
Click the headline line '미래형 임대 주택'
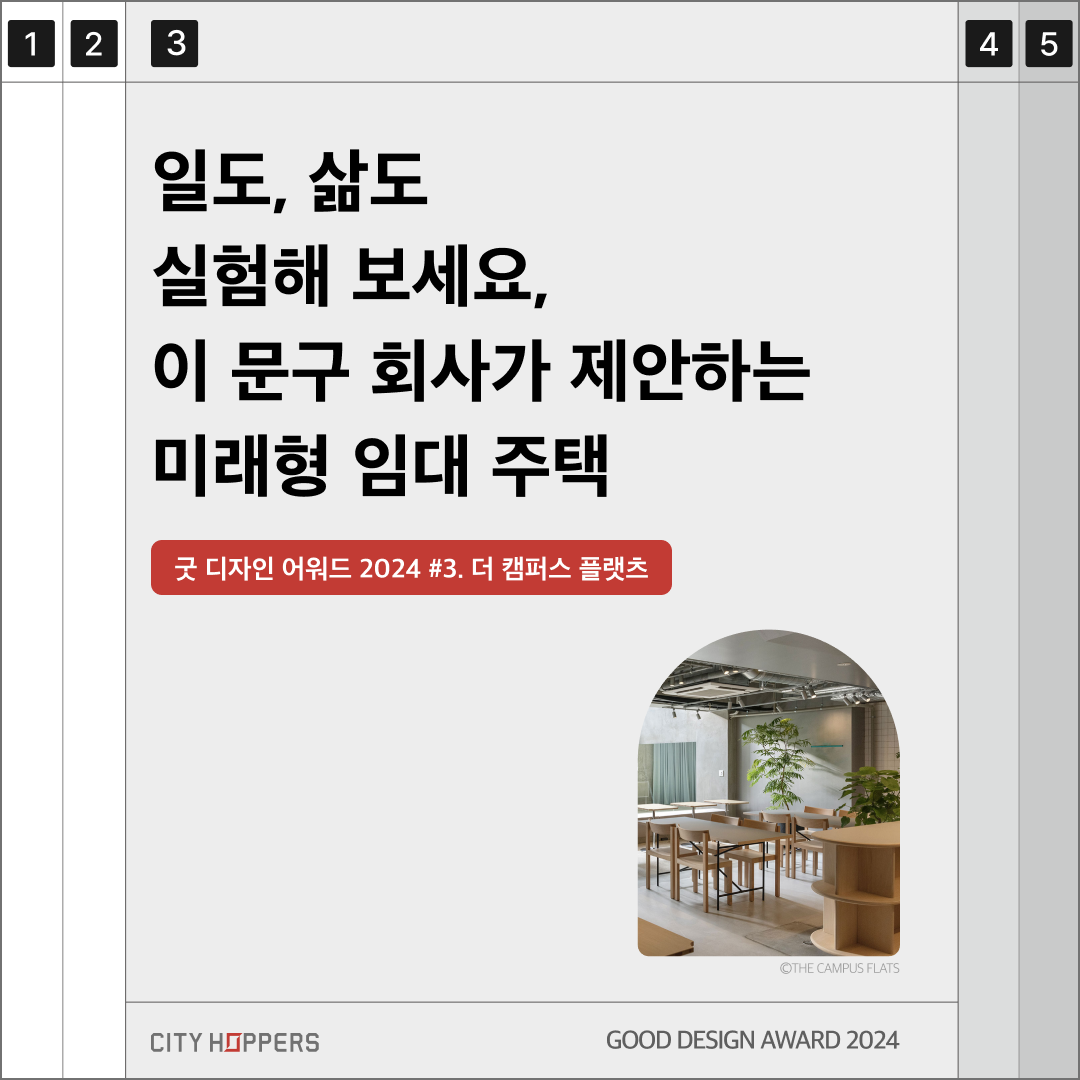click(381, 466)
